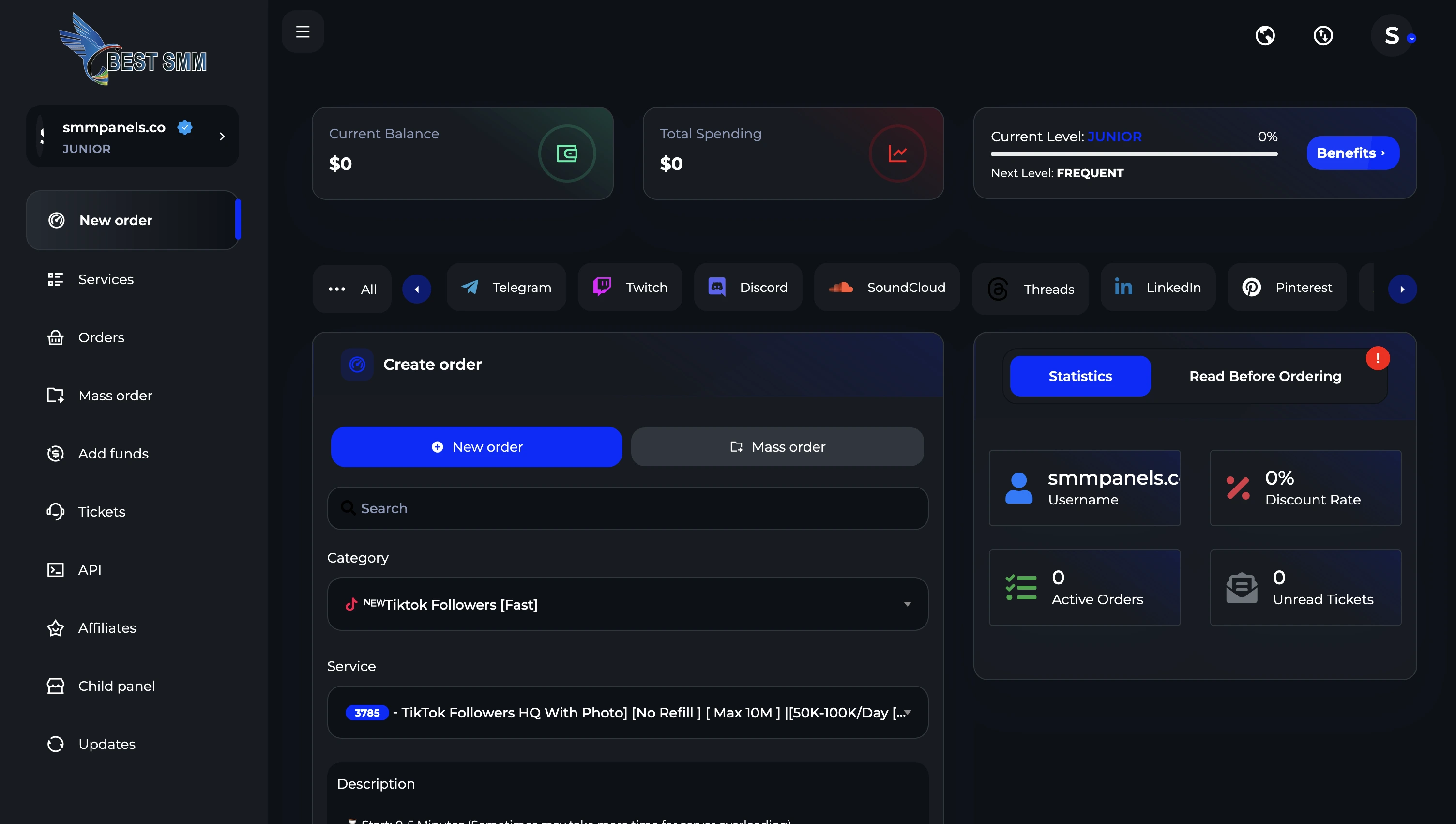Image resolution: width=1456 pixels, height=824 pixels.
Task: Open the globe language icon
Action: click(x=1265, y=36)
